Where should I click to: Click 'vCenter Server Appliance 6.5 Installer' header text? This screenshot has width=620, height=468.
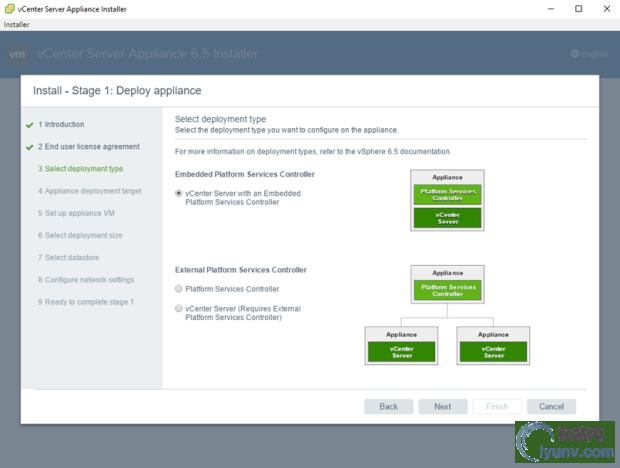(x=147, y=54)
